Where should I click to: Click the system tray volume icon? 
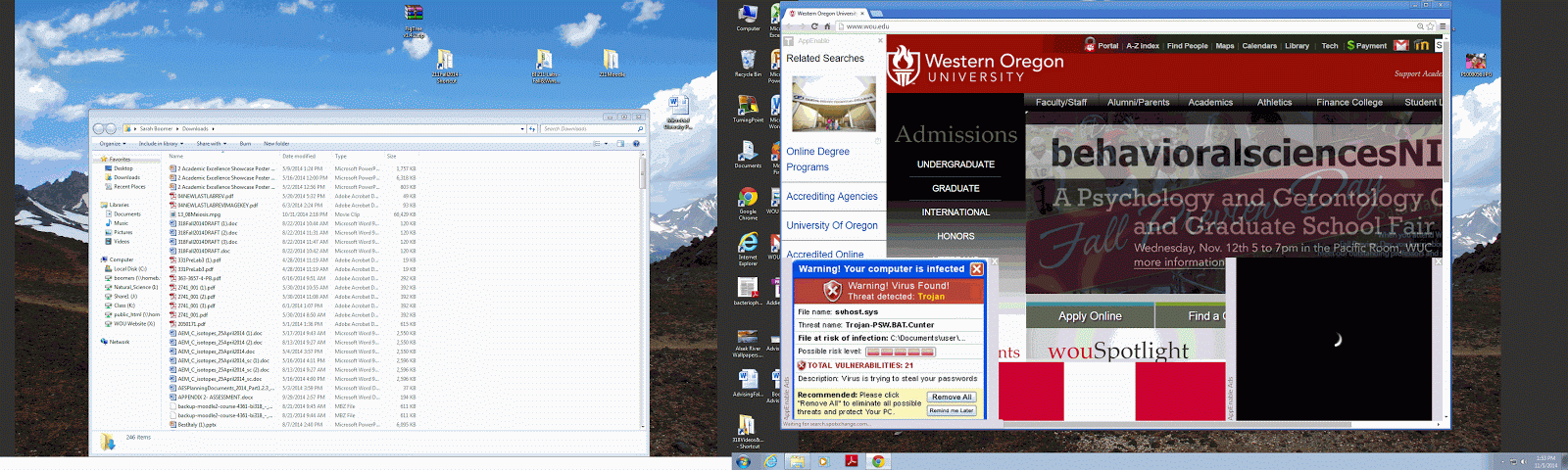1524,461
